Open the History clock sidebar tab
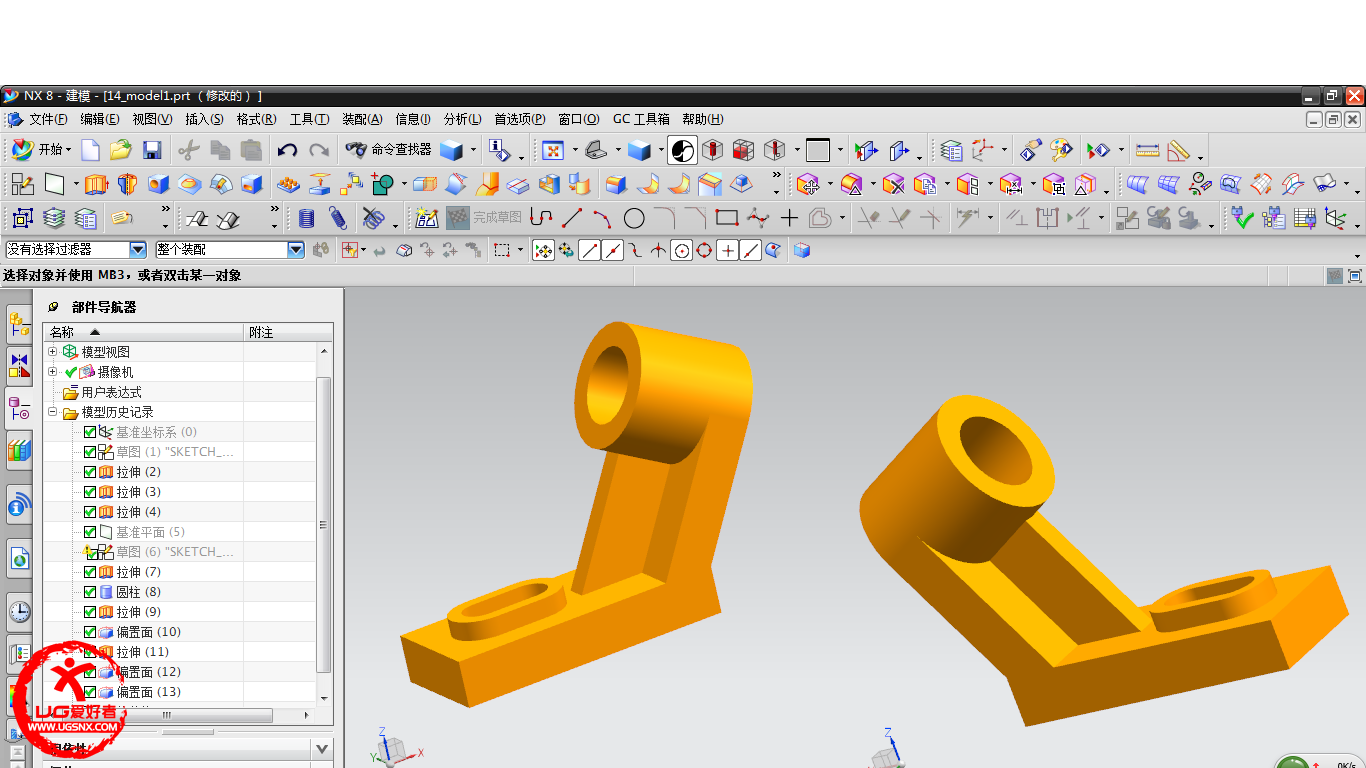Image resolution: width=1366 pixels, height=768 pixels. coord(19,611)
